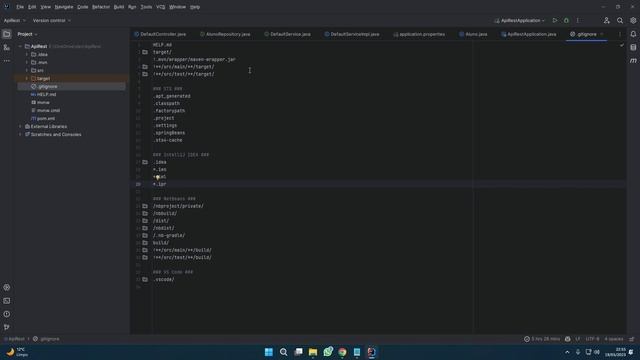The height and width of the screenshot is (360, 640).
Task: Open Notifications bell panel
Action: tap(633, 34)
